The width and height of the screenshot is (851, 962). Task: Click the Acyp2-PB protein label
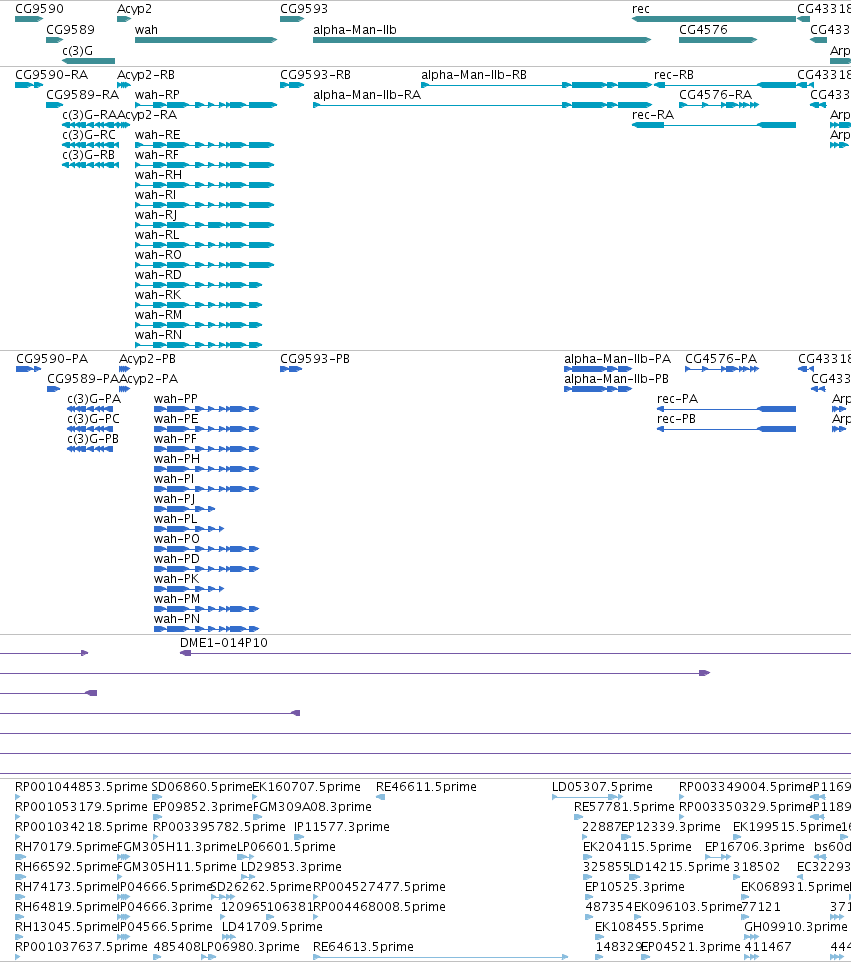tap(147, 359)
